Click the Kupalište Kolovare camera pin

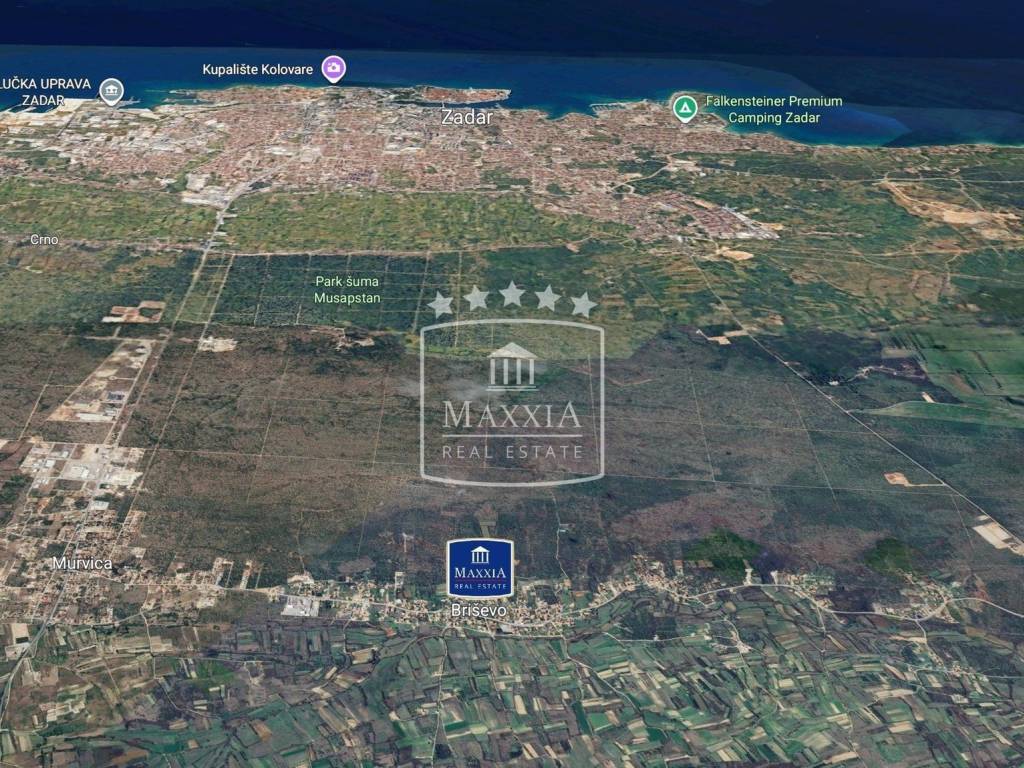click(x=334, y=69)
